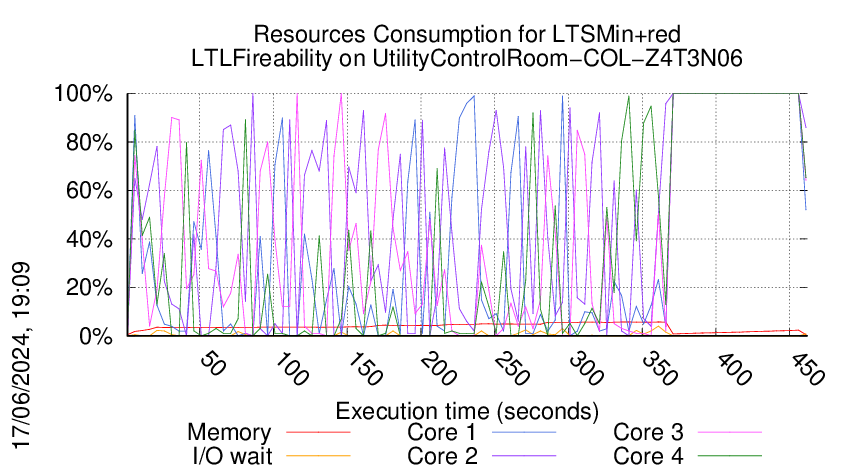
Task: Click the magenta Core 3 legend line sample
Action: point(730,433)
